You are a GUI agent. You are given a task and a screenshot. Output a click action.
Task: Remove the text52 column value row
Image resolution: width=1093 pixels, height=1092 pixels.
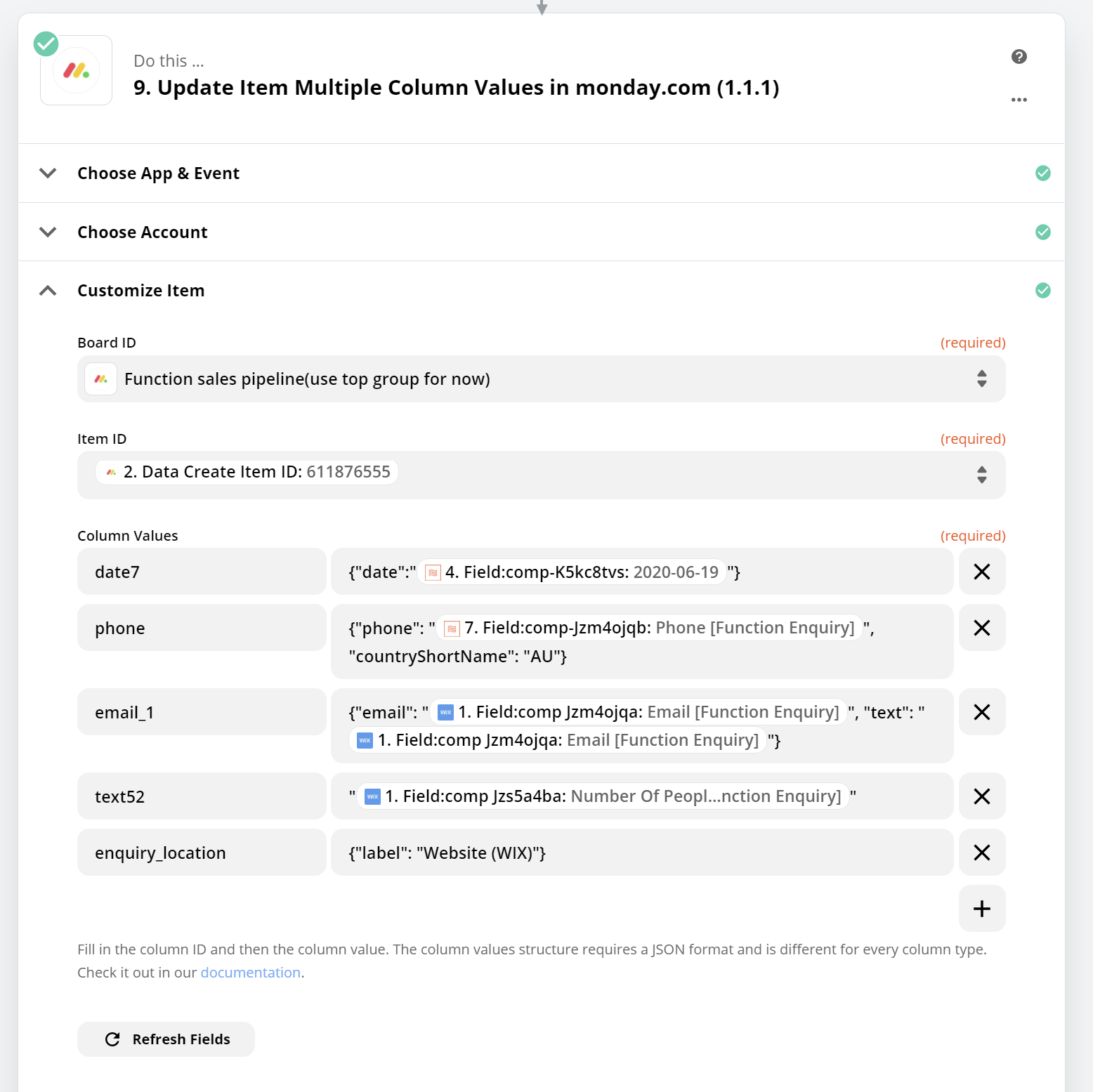pos(981,796)
